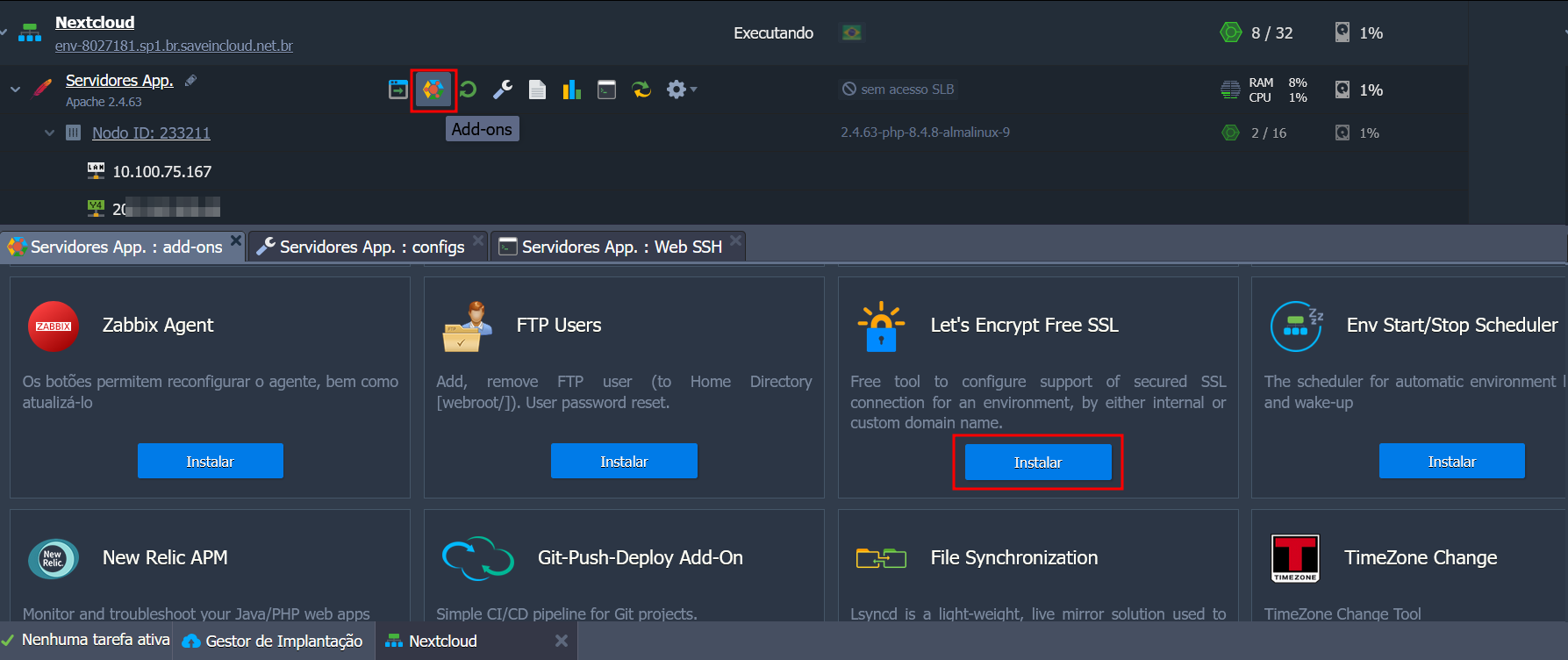This screenshot has width=1568, height=660.
Task: Install the Zabbix Agent add-on
Action: (211, 461)
